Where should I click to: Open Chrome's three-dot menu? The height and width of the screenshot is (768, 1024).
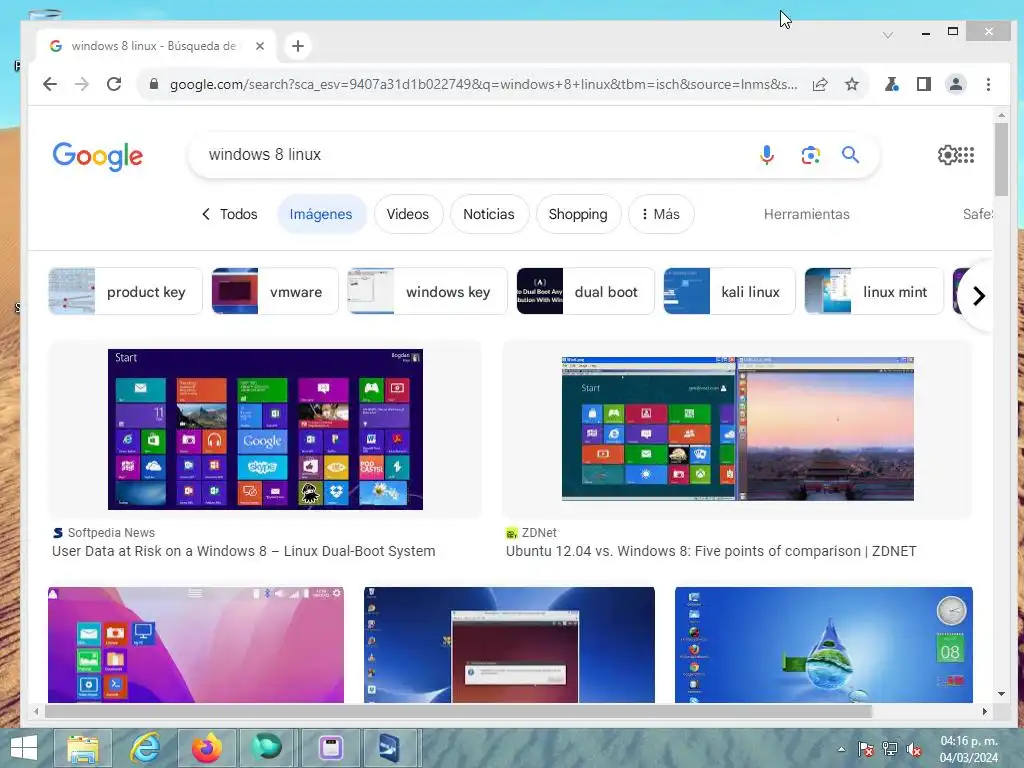click(988, 84)
